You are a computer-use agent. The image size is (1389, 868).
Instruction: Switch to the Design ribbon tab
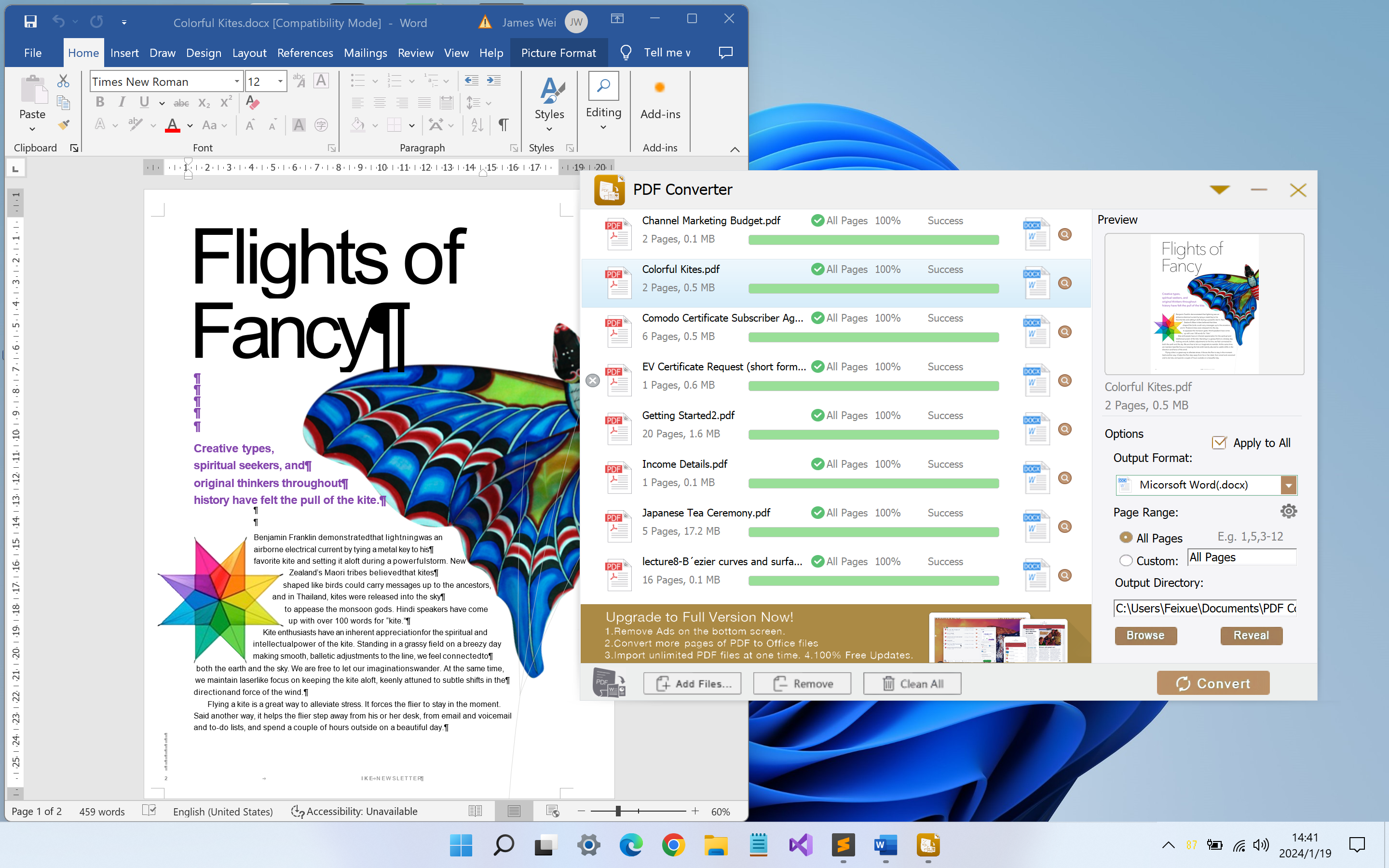(x=204, y=53)
